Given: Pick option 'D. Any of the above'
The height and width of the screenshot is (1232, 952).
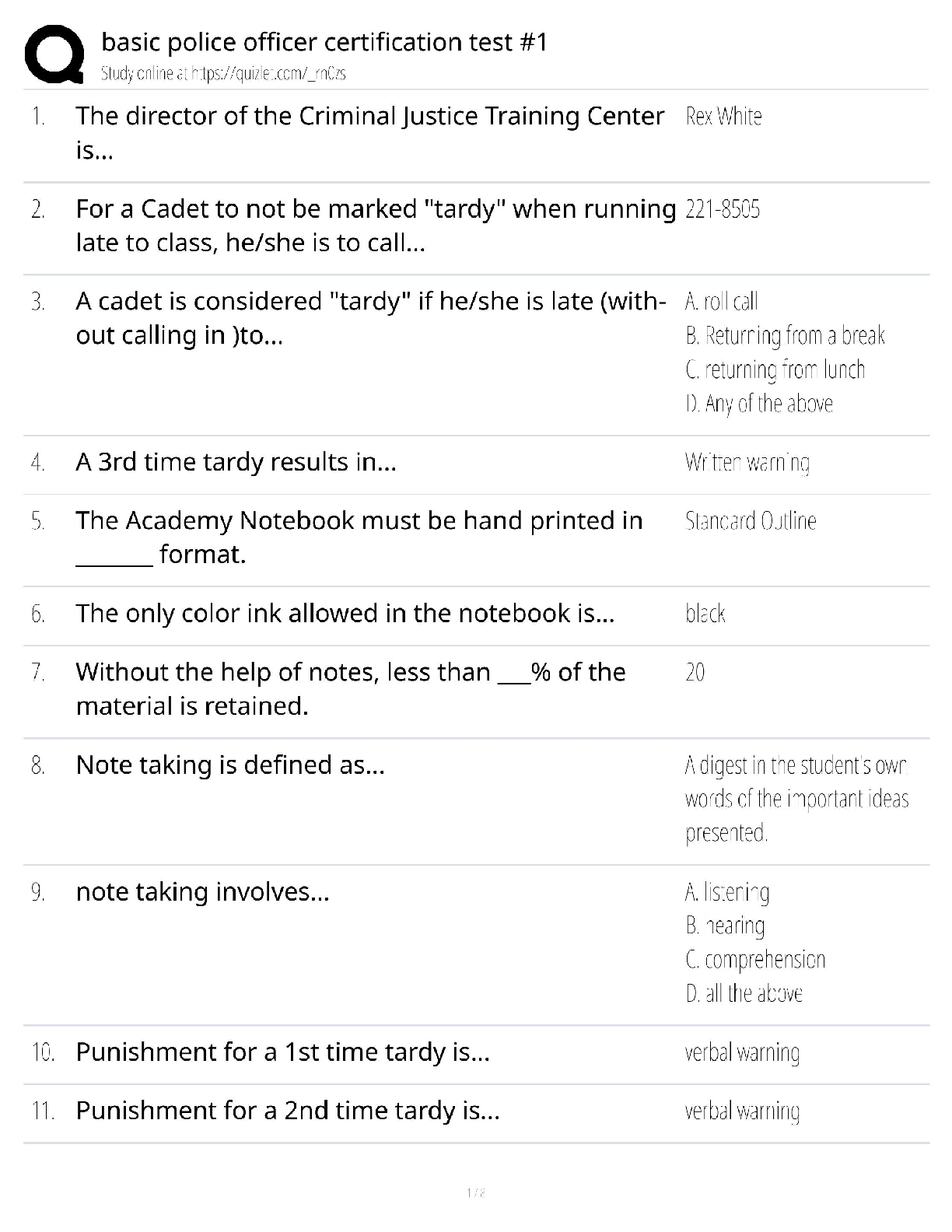Looking at the screenshot, I should point(759,404).
